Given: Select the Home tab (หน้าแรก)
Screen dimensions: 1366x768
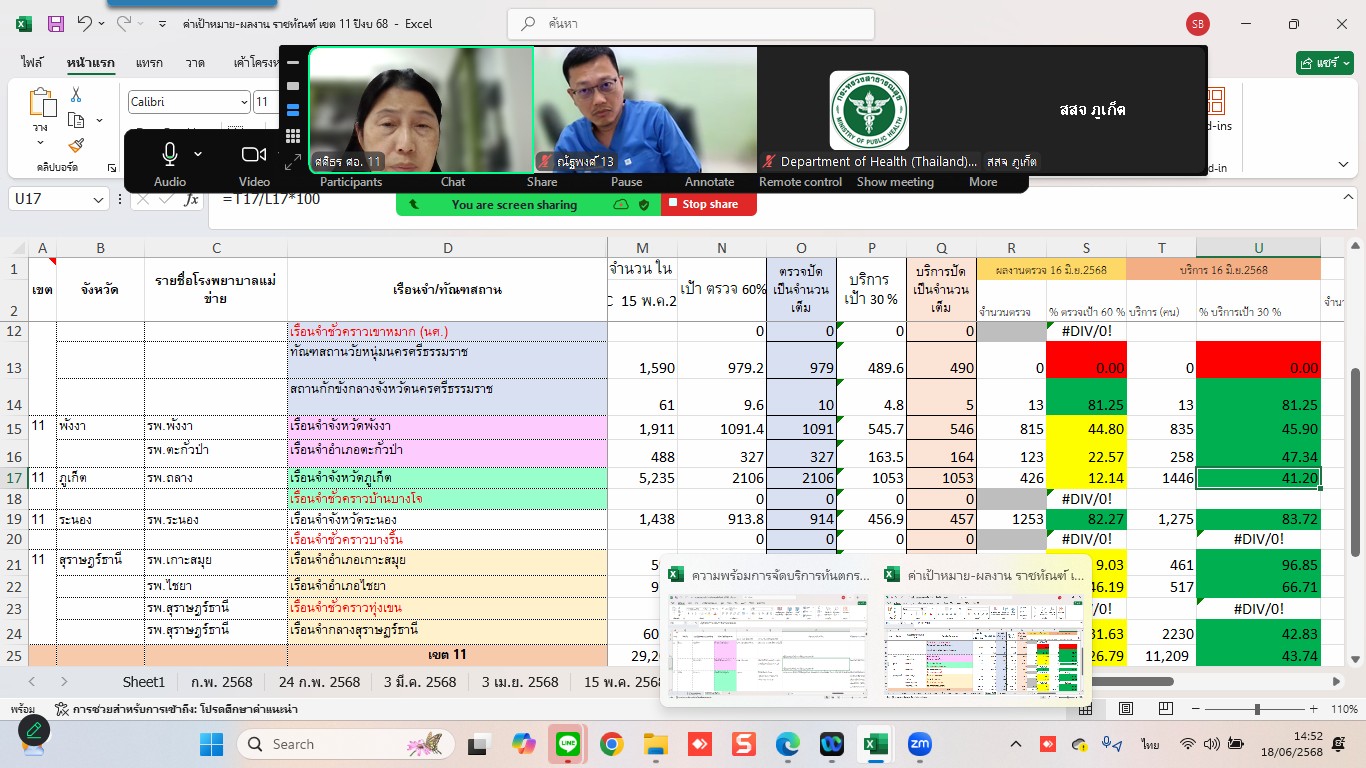Looking at the screenshot, I should (90, 63).
